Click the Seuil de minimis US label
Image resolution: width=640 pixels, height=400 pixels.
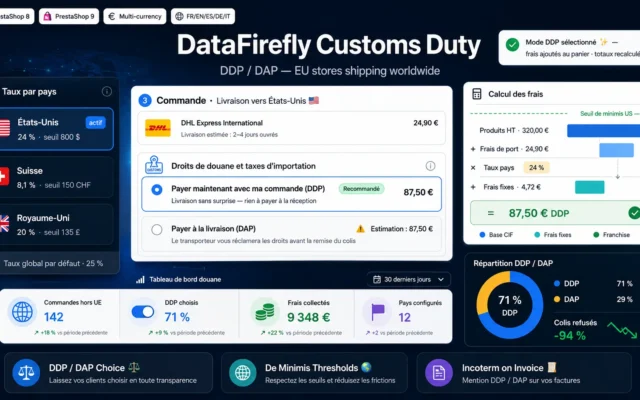coord(610,113)
